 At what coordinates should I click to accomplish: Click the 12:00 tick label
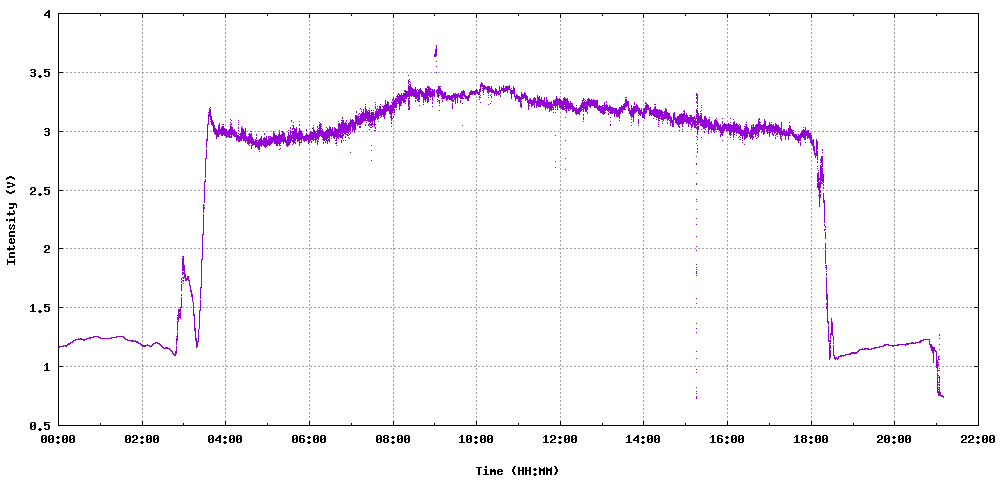(x=559, y=439)
